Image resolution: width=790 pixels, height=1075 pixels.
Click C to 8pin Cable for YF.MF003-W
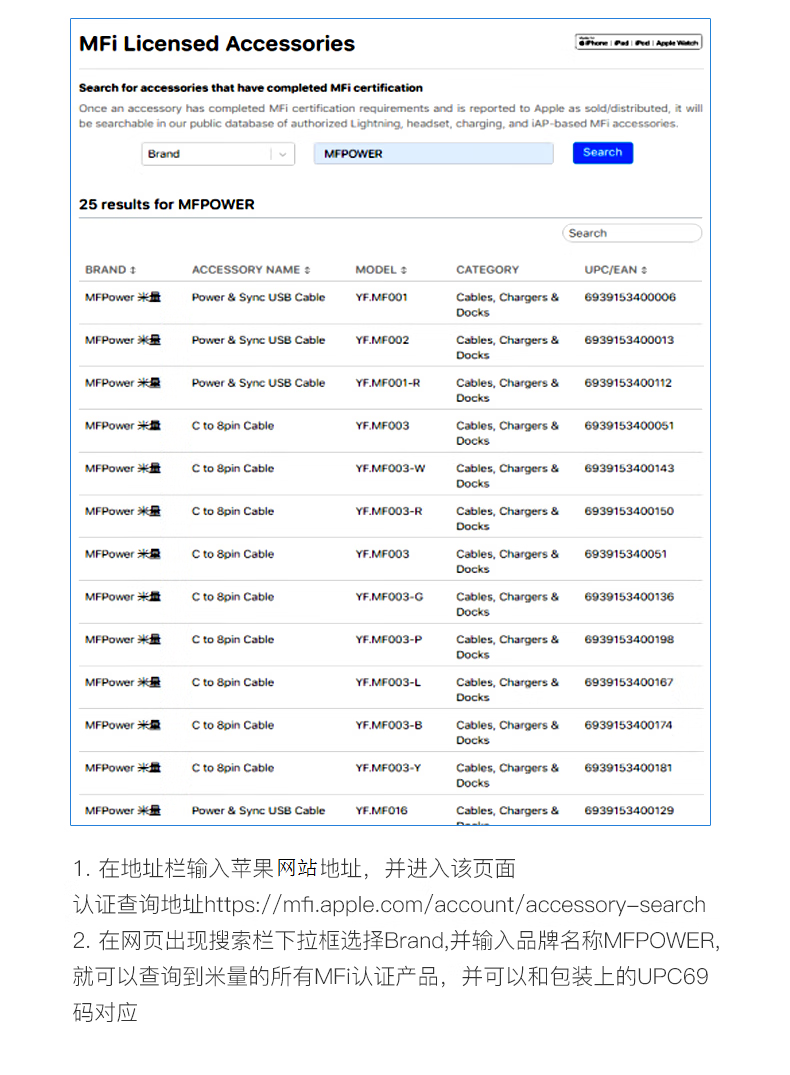click(233, 468)
